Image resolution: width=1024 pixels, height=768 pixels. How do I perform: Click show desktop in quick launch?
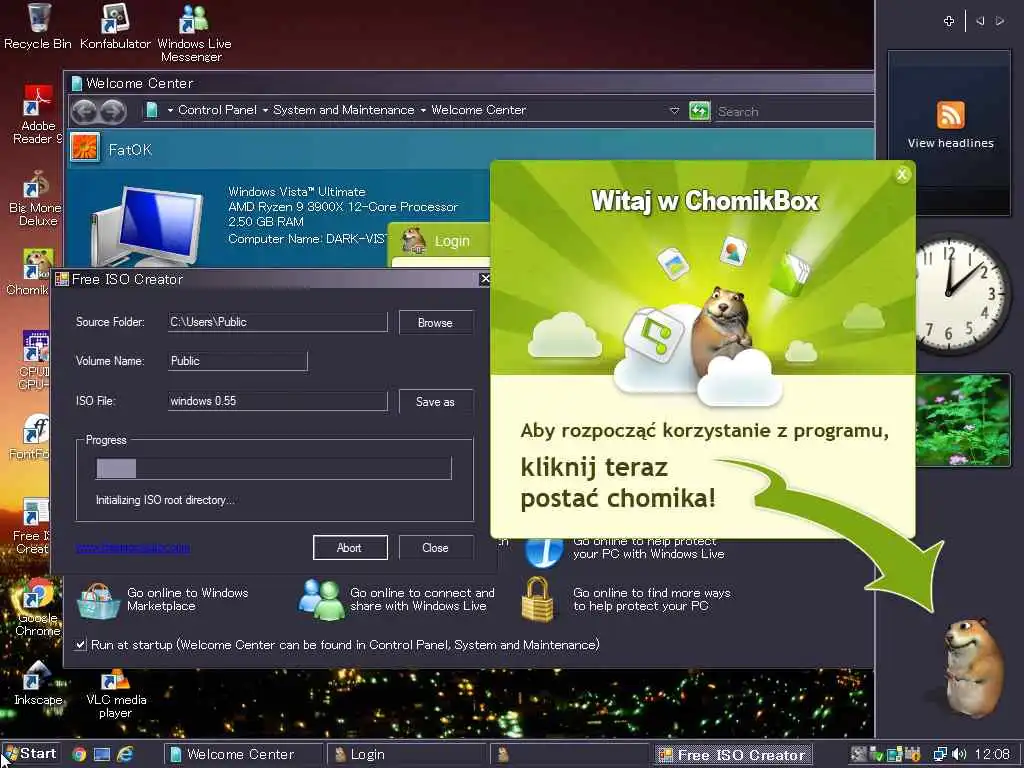102,754
